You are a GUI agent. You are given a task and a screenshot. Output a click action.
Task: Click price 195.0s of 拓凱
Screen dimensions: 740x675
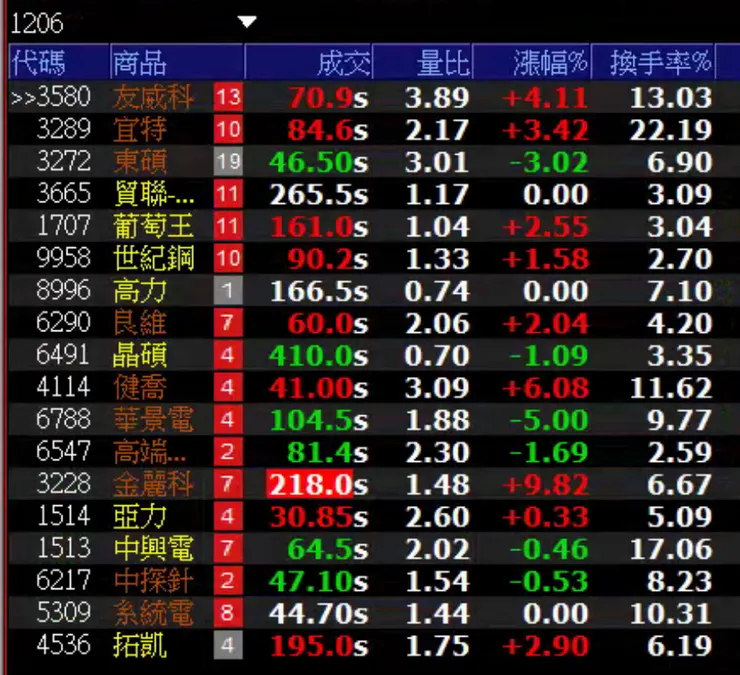click(x=319, y=645)
